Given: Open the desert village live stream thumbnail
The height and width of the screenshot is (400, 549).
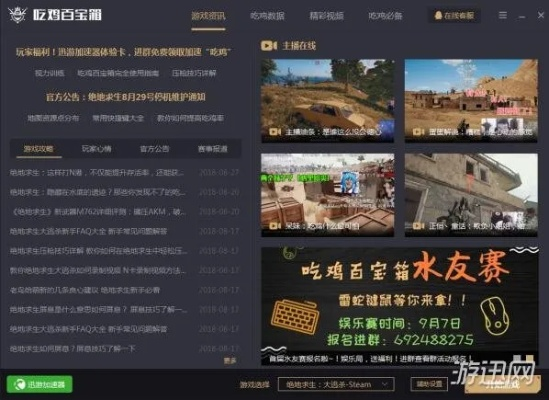Looking at the screenshot, I should [x=471, y=101].
